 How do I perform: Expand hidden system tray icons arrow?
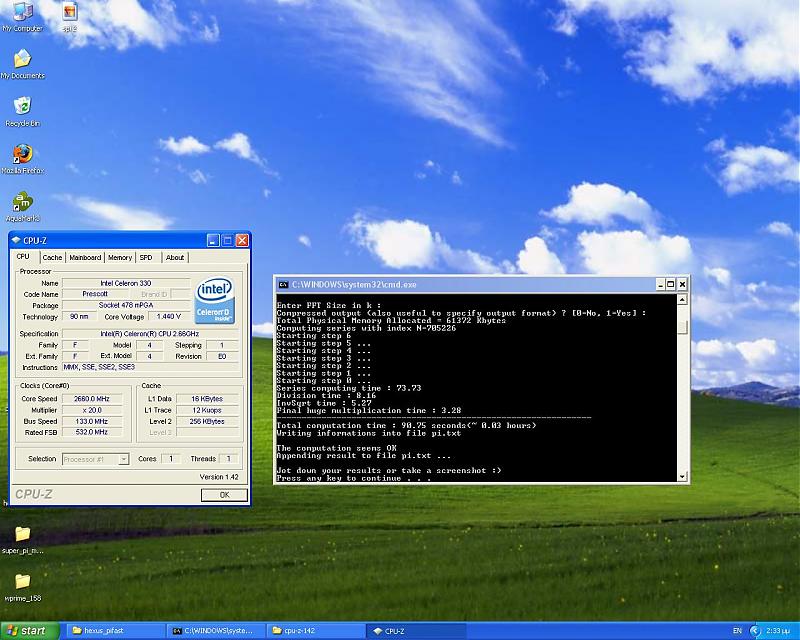coord(755,631)
